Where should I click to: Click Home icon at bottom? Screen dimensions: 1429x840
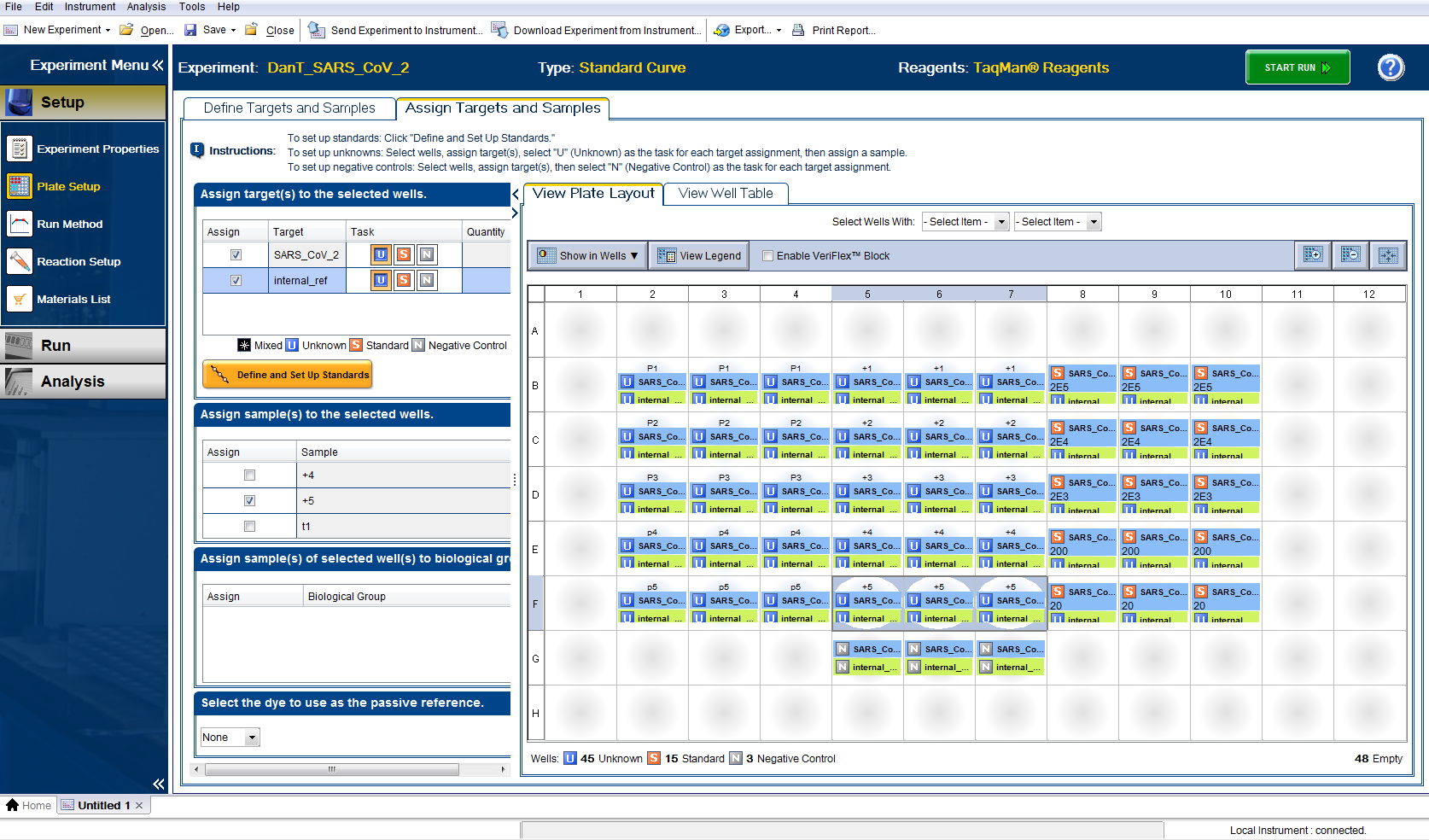12,805
